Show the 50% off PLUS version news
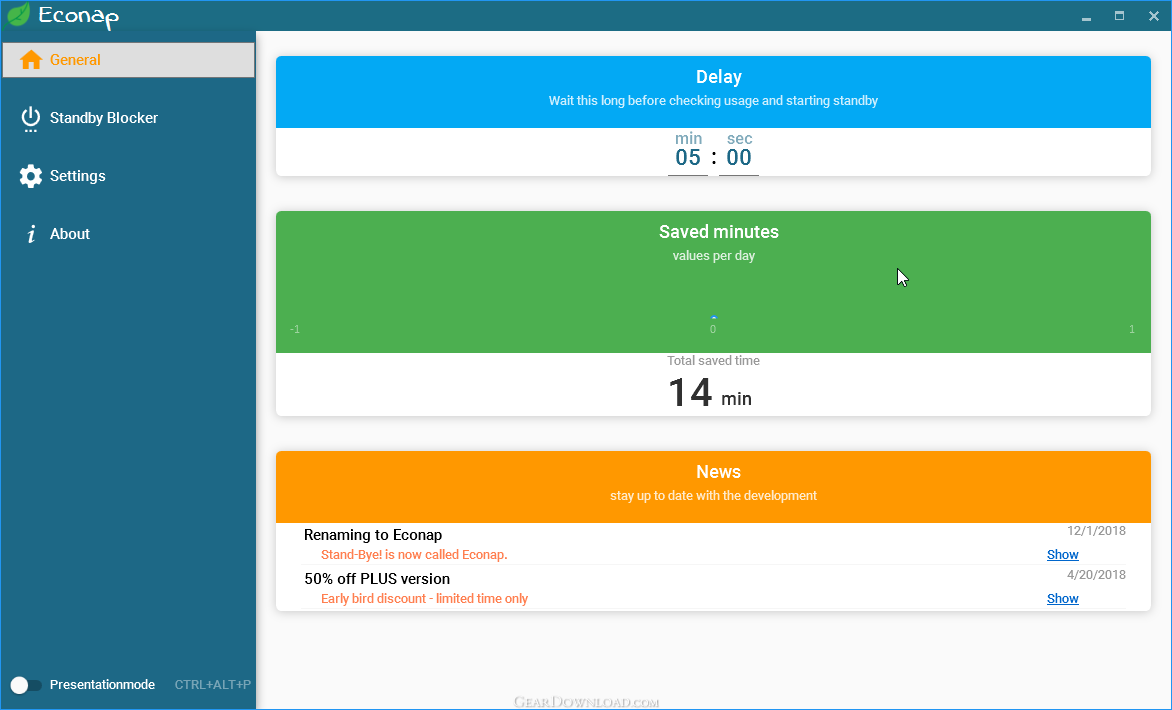 (1062, 599)
